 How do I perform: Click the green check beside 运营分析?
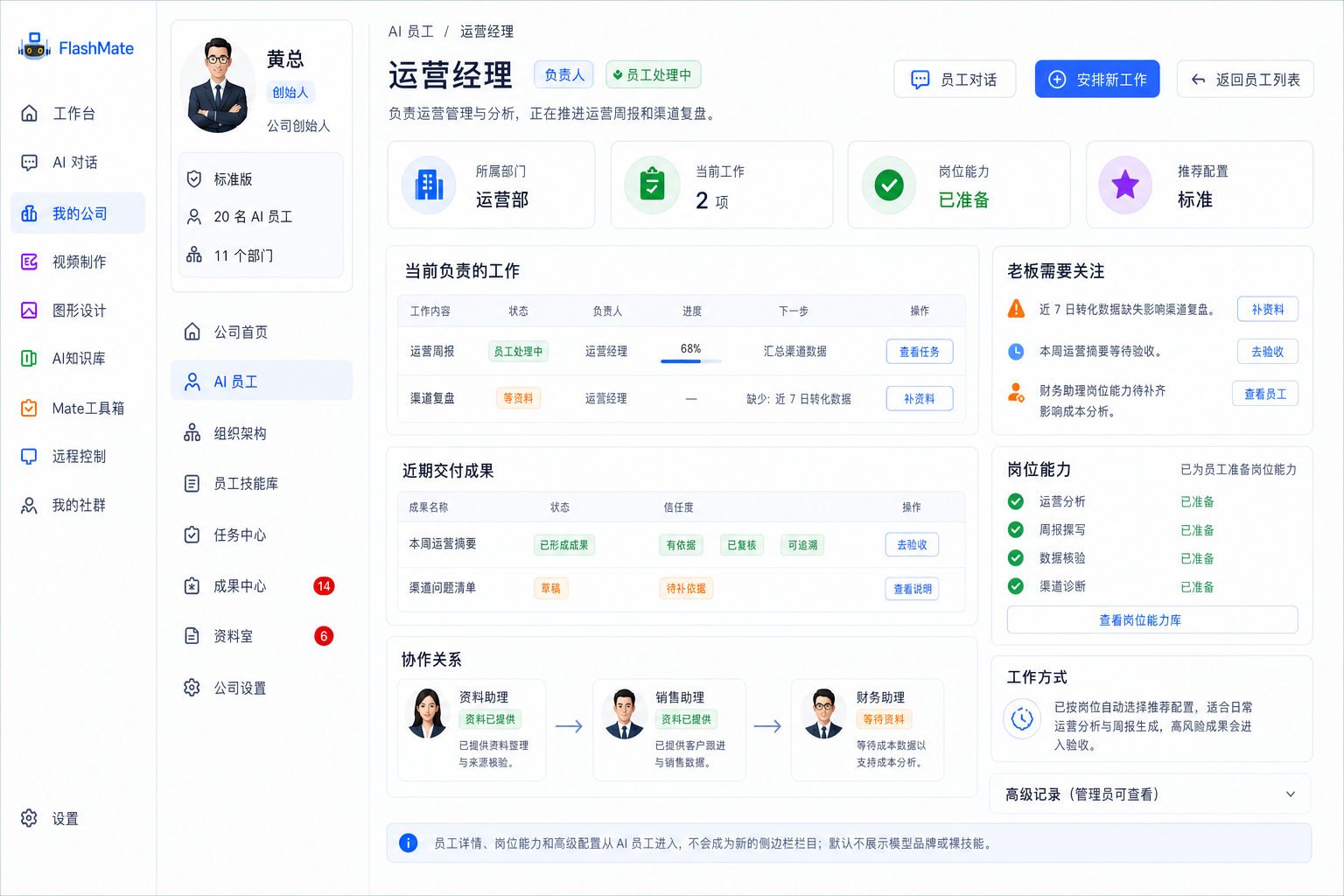click(x=1016, y=501)
